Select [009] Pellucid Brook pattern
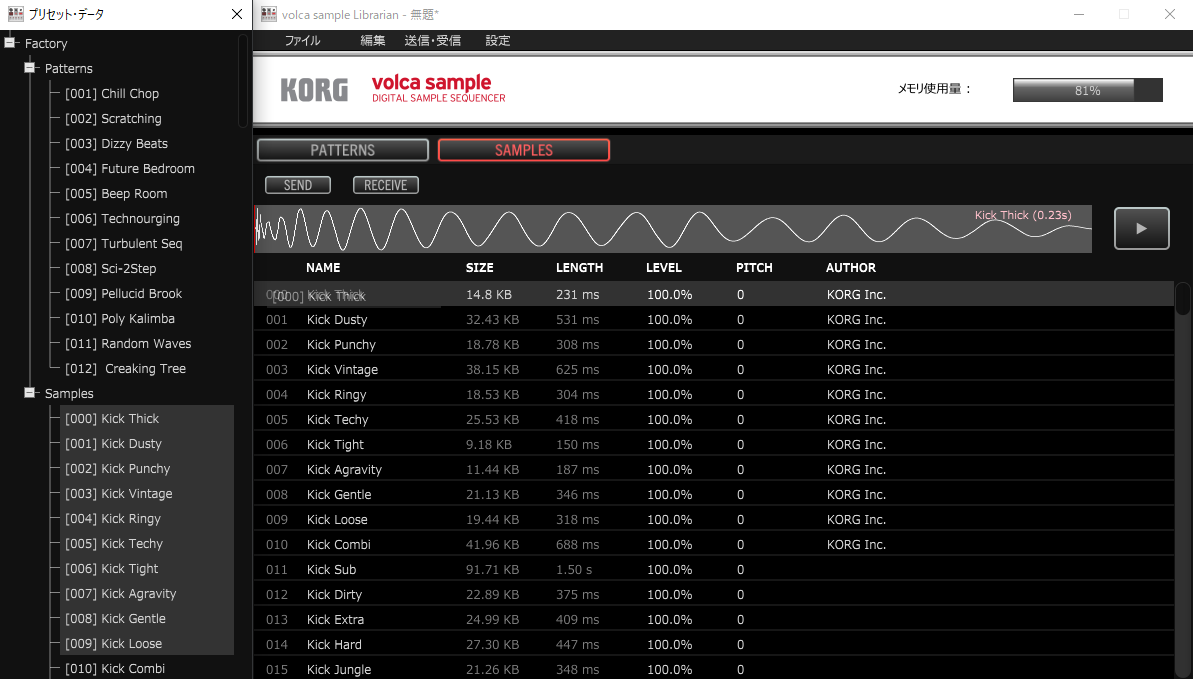Image resolution: width=1193 pixels, height=679 pixels. tap(123, 294)
